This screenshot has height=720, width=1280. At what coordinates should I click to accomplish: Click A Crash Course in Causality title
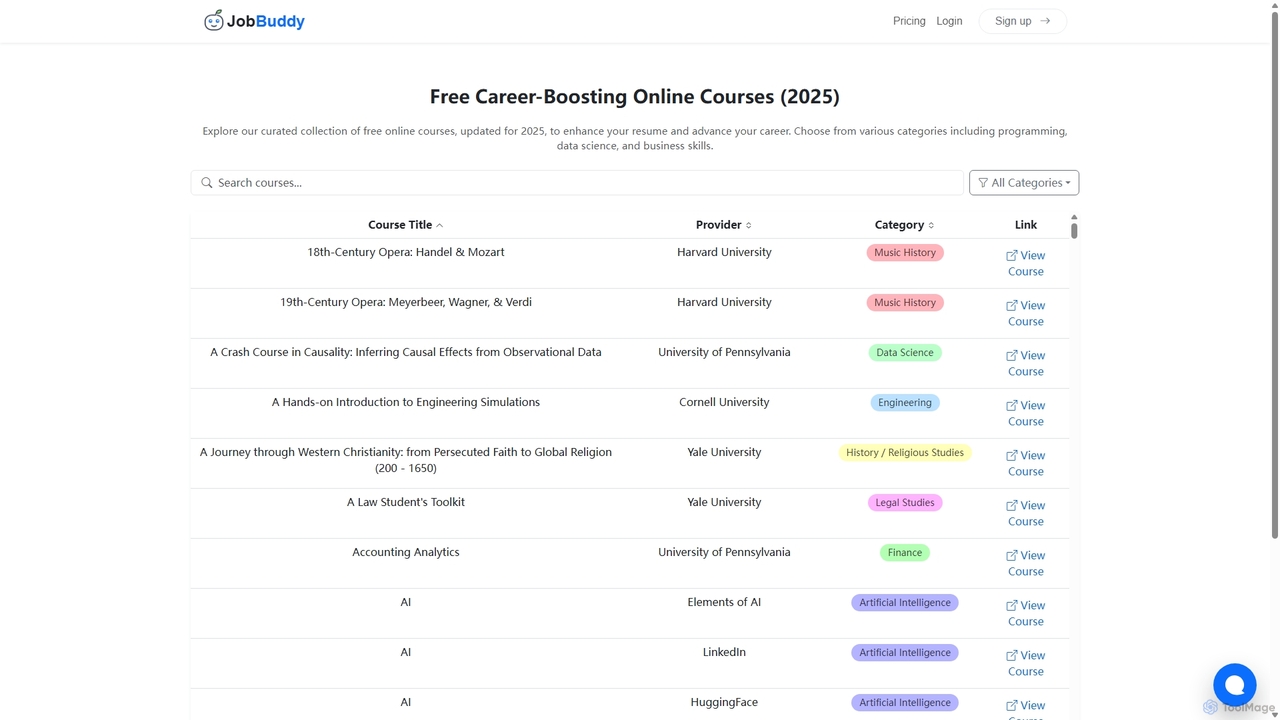(x=406, y=352)
